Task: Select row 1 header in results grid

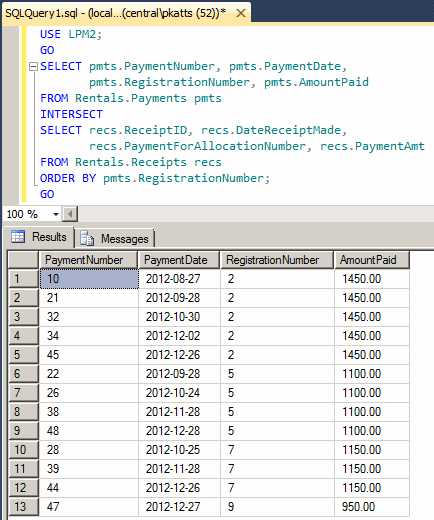Action: click(x=23, y=279)
